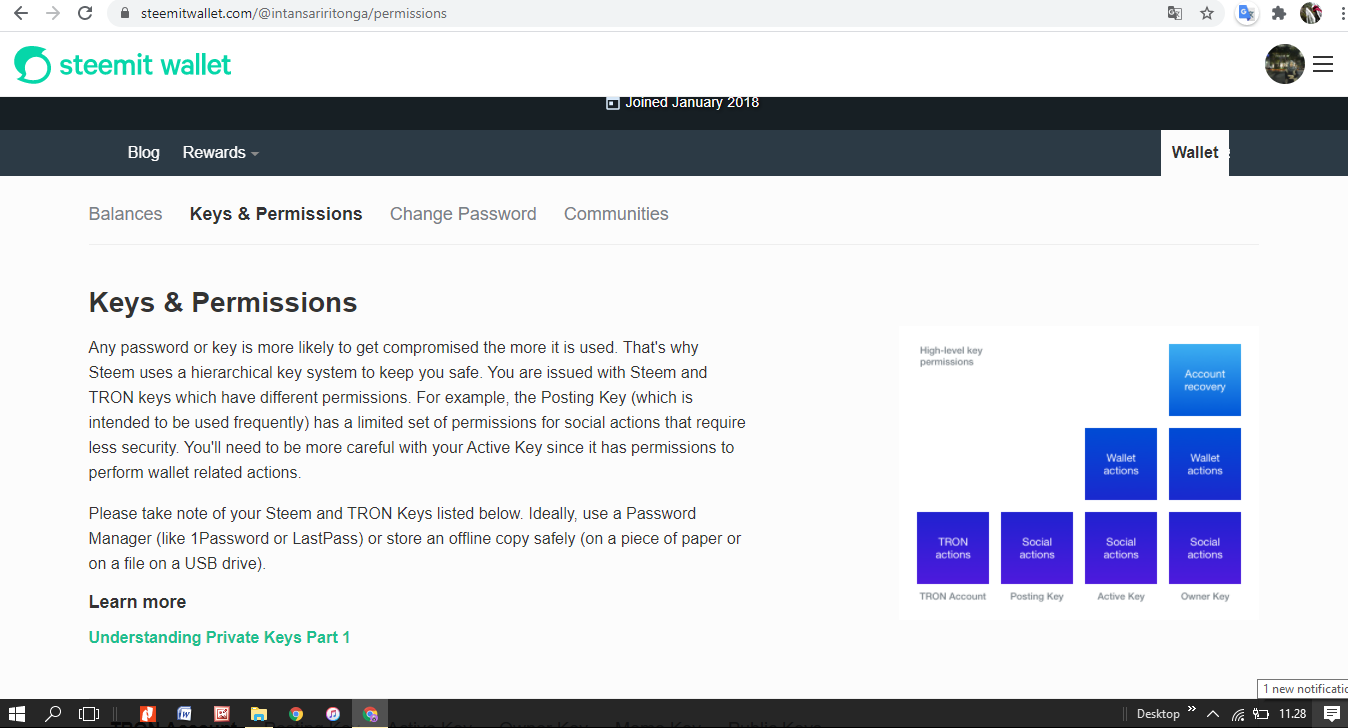The height and width of the screenshot is (728, 1348).
Task: Show hidden system tray icons
Action: coord(1213,714)
